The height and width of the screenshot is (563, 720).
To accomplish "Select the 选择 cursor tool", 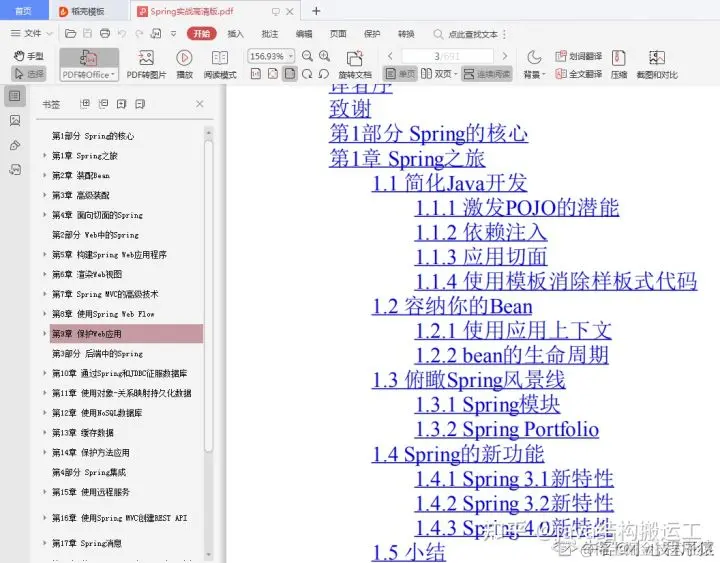I will coord(28,73).
